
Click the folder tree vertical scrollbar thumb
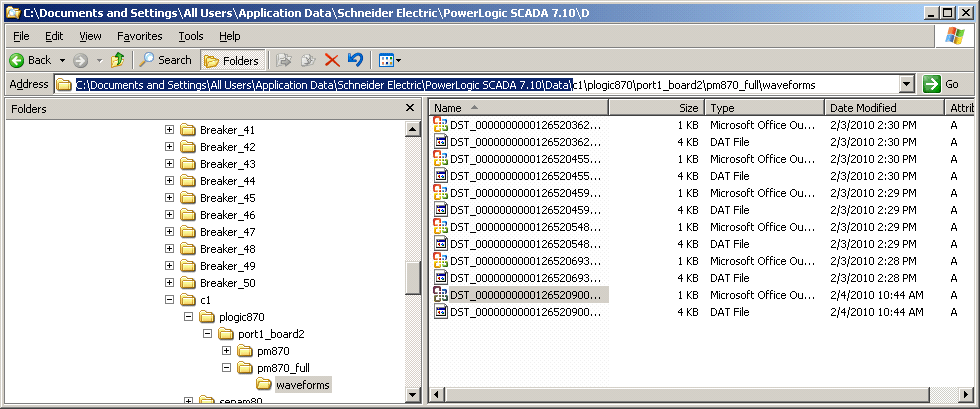[x=413, y=278]
